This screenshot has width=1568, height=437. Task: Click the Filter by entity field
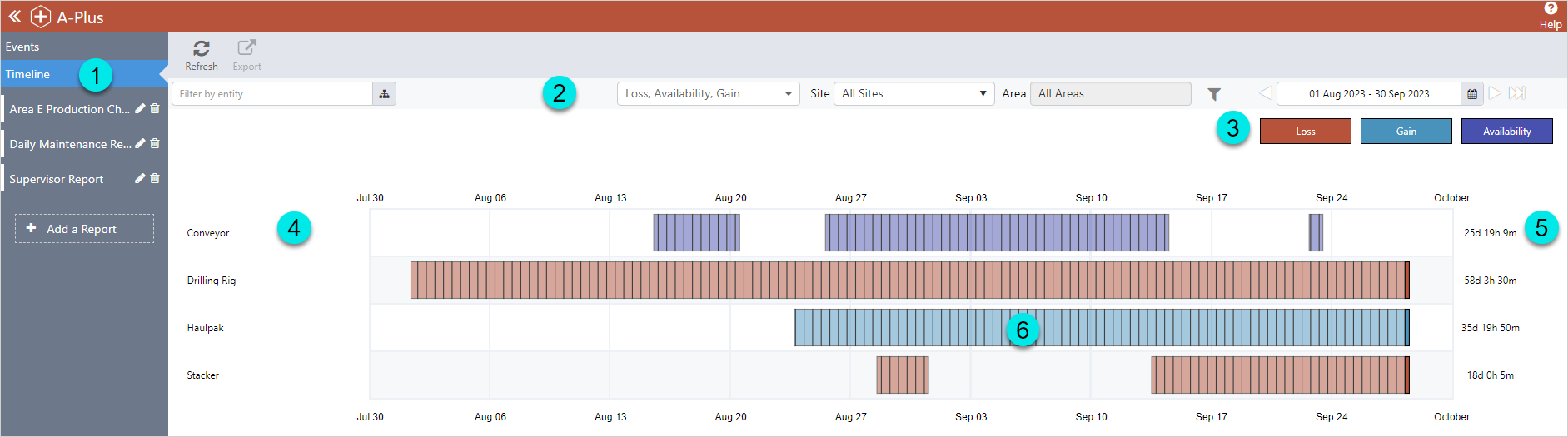pos(272,94)
